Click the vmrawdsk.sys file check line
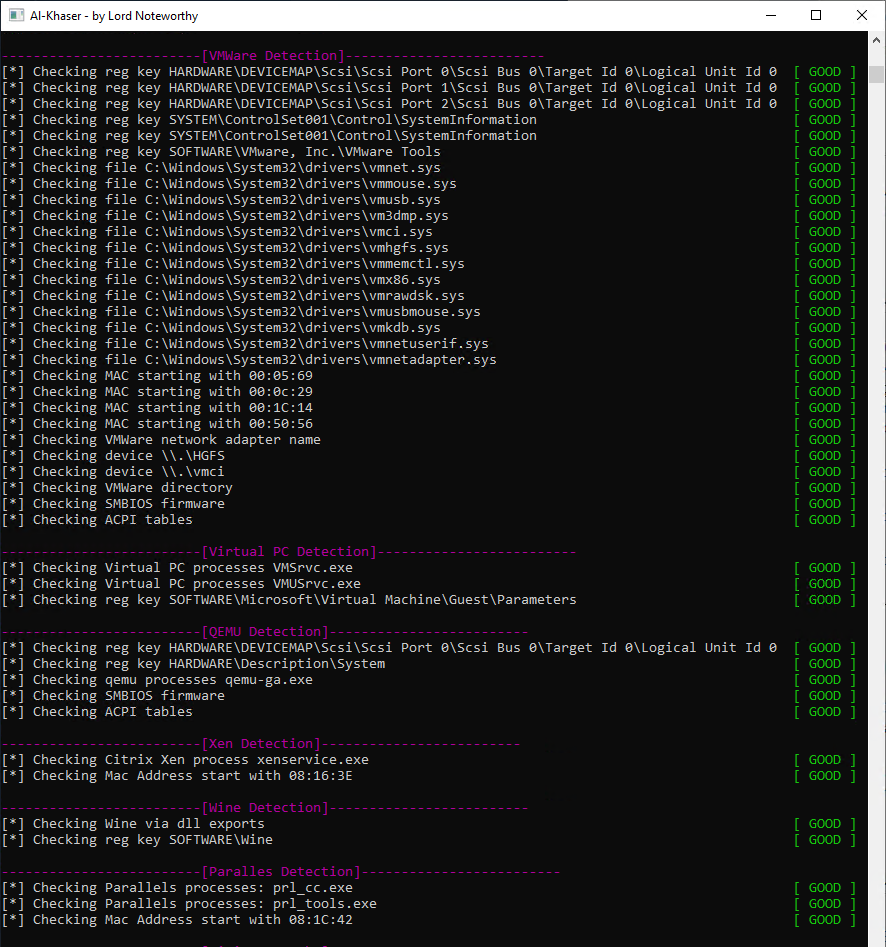 233,296
